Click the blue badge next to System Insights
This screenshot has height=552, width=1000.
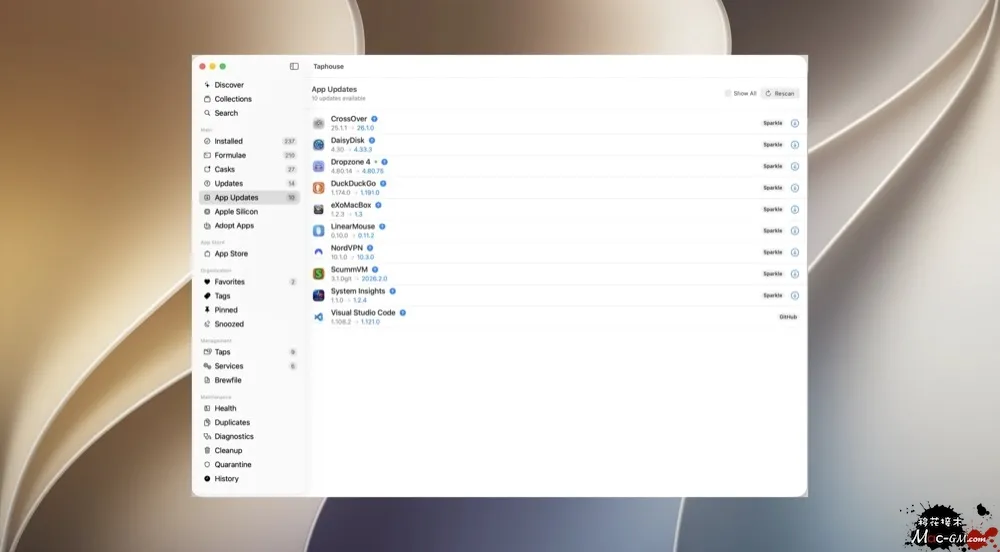[x=392, y=291]
